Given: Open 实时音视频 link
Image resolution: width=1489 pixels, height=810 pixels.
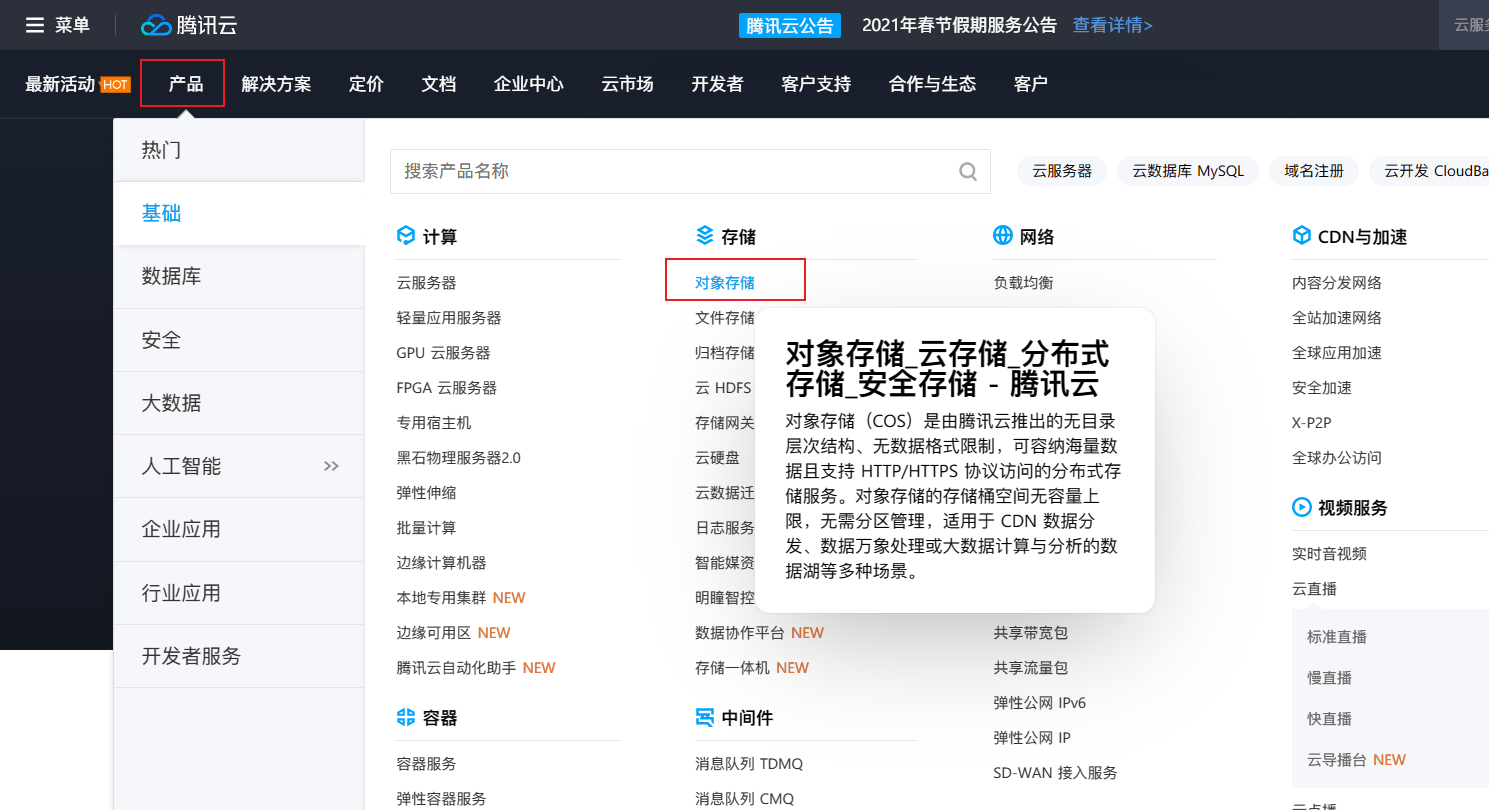Looking at the screenshot, I should pos(1329,554).
